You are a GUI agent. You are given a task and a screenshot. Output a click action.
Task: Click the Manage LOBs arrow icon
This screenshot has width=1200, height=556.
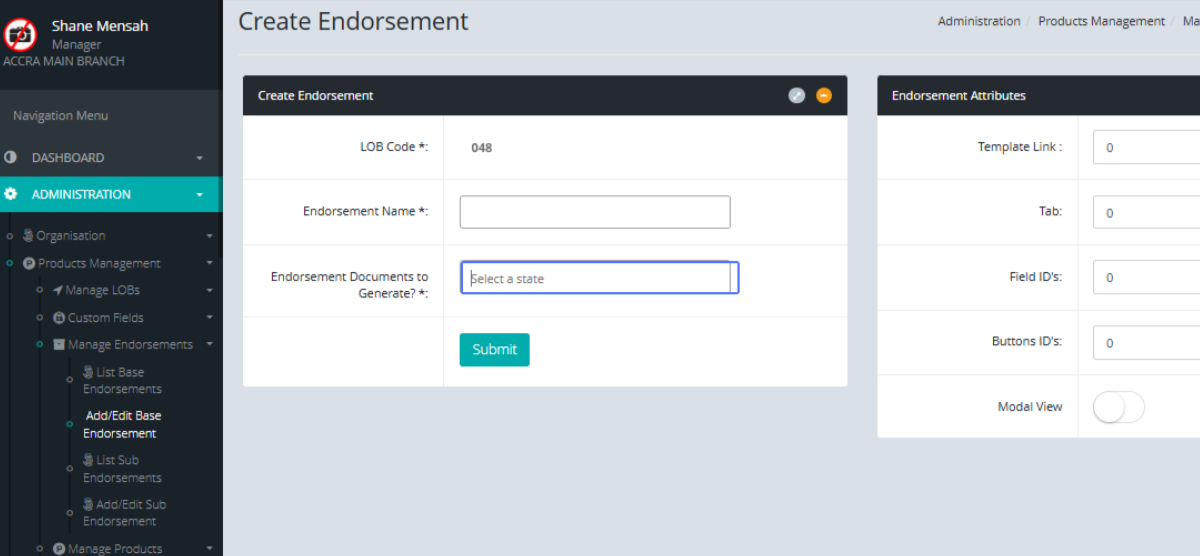[x=58, y=290]
